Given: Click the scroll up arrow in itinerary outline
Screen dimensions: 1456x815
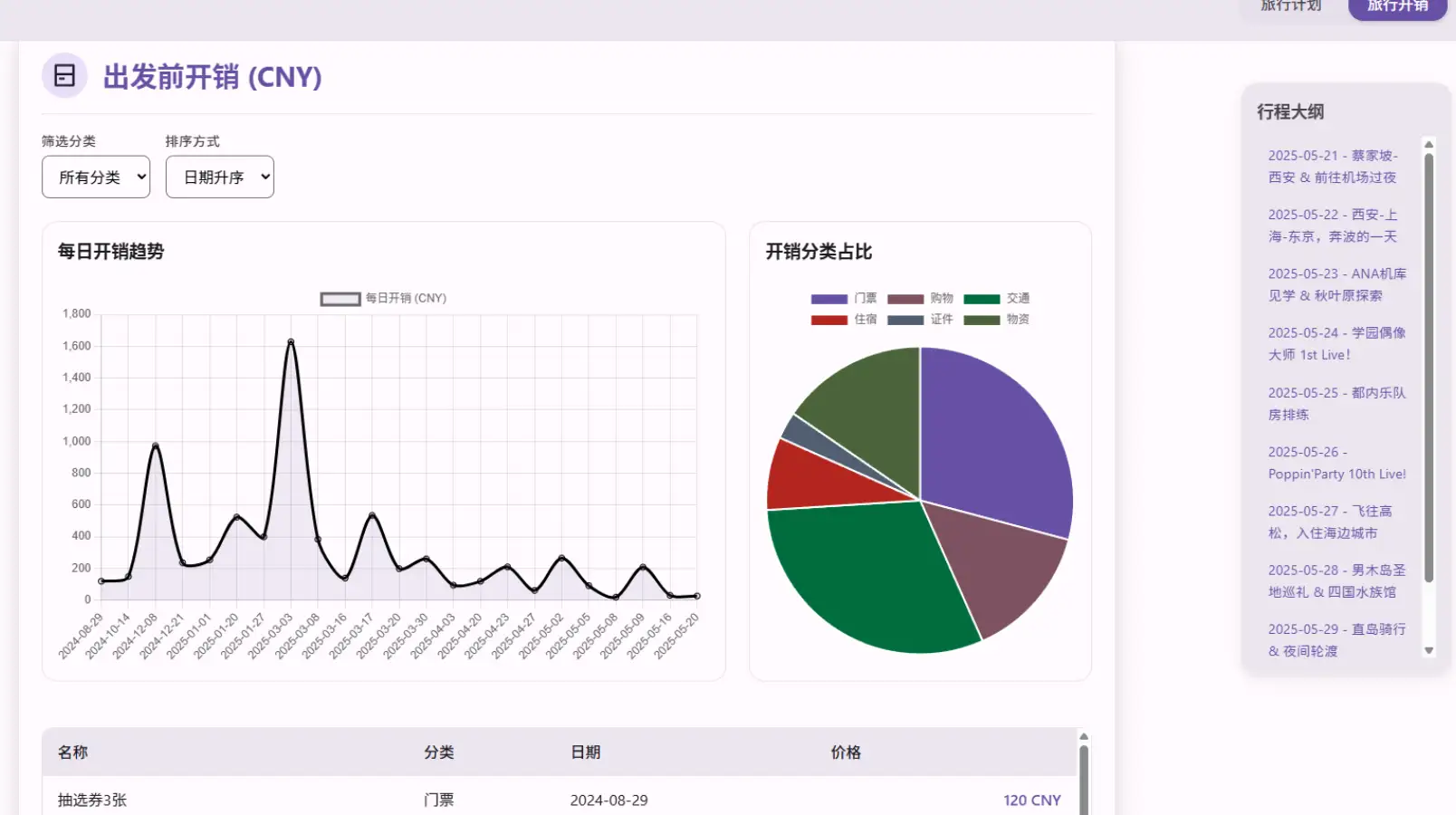Looking at the screenshot, I should click(x=1429, y=145).
